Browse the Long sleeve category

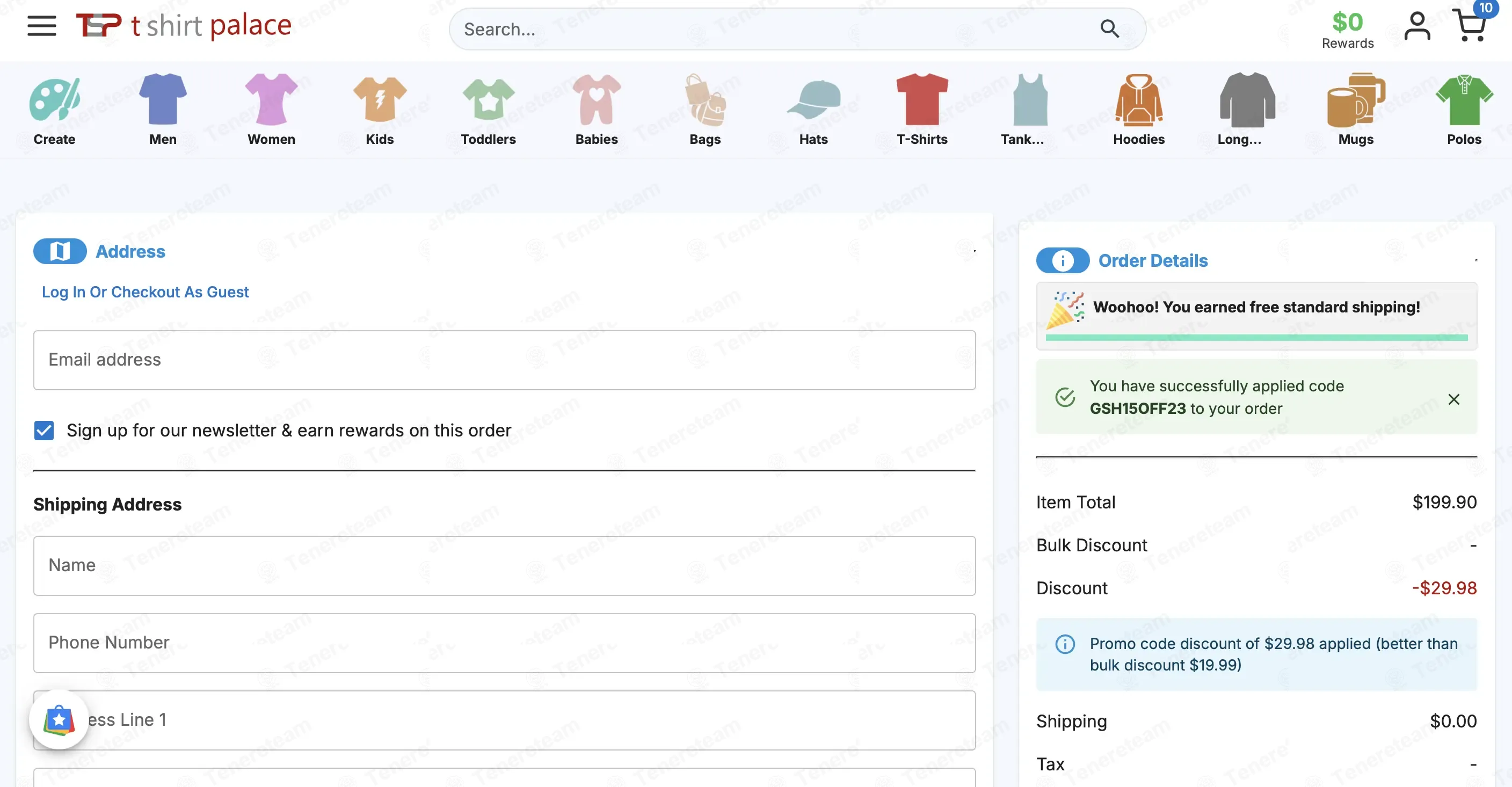pos(1247,109)
